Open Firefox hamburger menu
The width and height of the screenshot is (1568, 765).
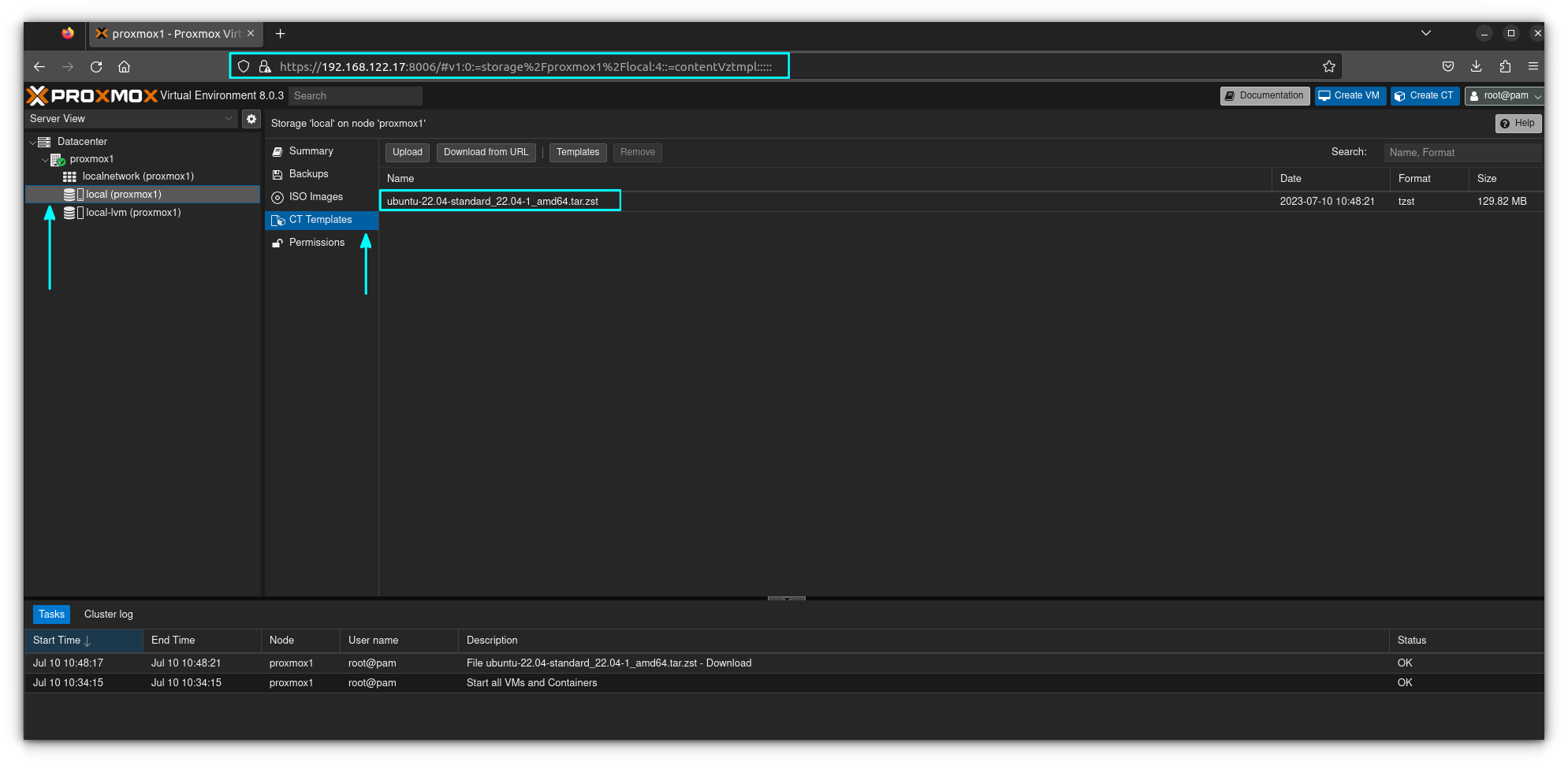point(1533,66)
